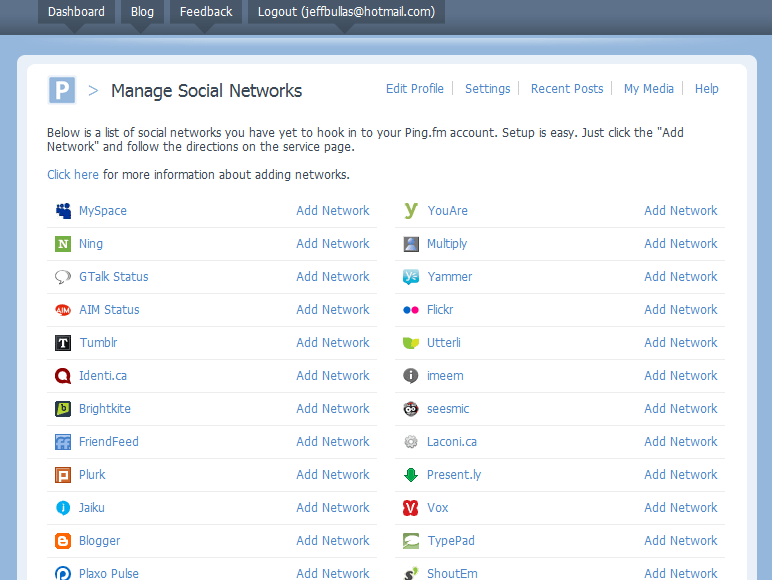Open the imeem name link

tap(445, 376)
